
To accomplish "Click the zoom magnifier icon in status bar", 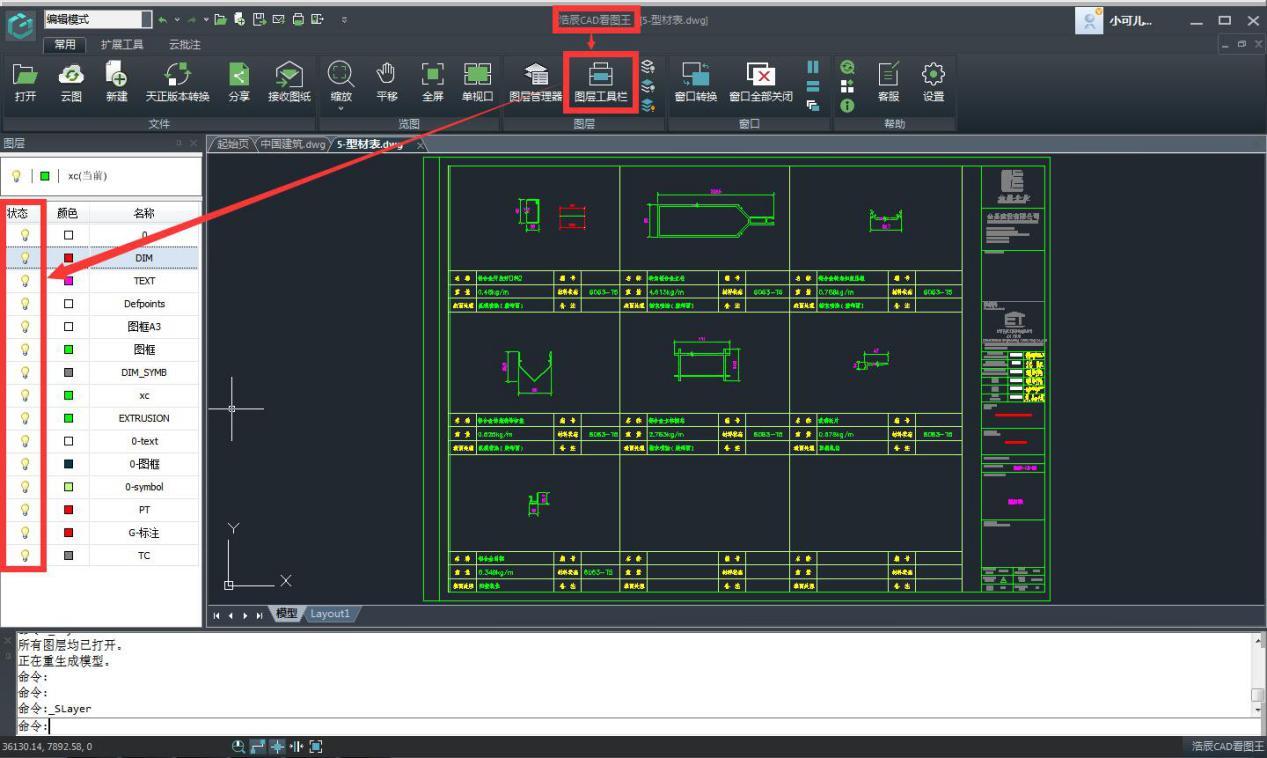I will 239,746.
